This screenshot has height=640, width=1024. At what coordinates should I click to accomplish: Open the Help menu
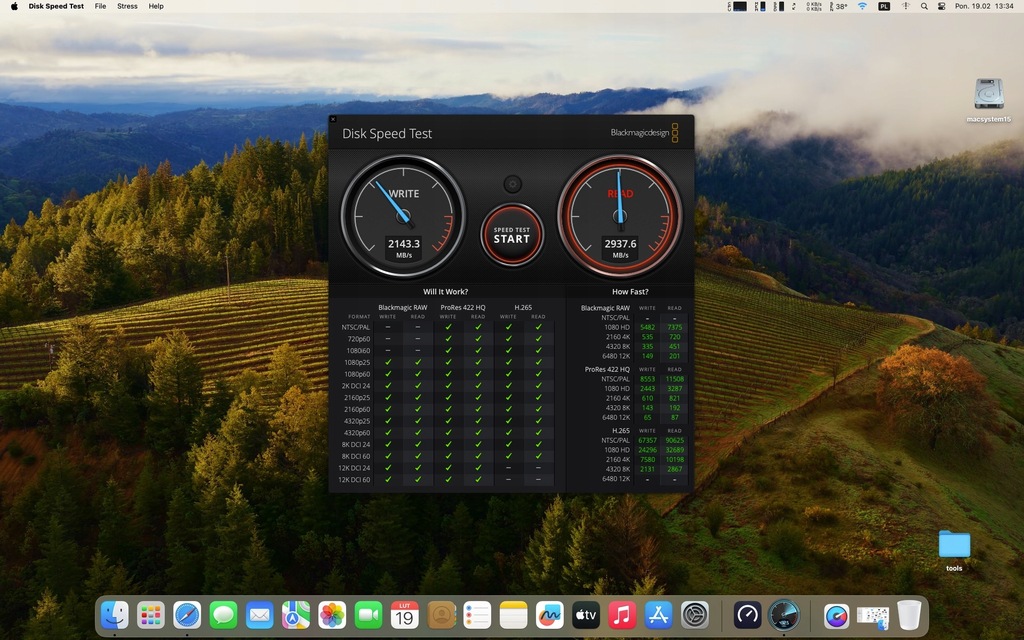tap(156, 6)
